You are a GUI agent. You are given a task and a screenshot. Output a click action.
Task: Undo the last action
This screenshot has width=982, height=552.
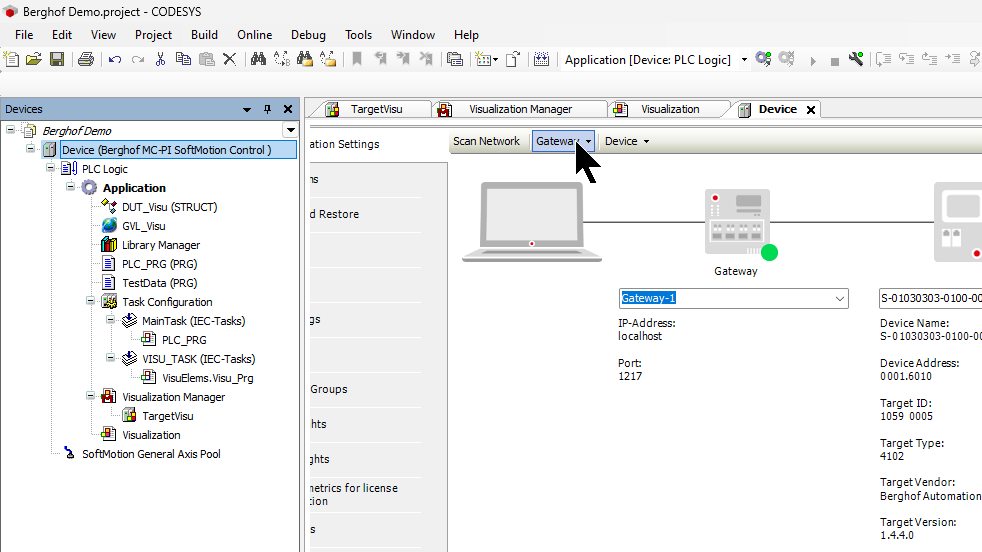pos(115,60)
